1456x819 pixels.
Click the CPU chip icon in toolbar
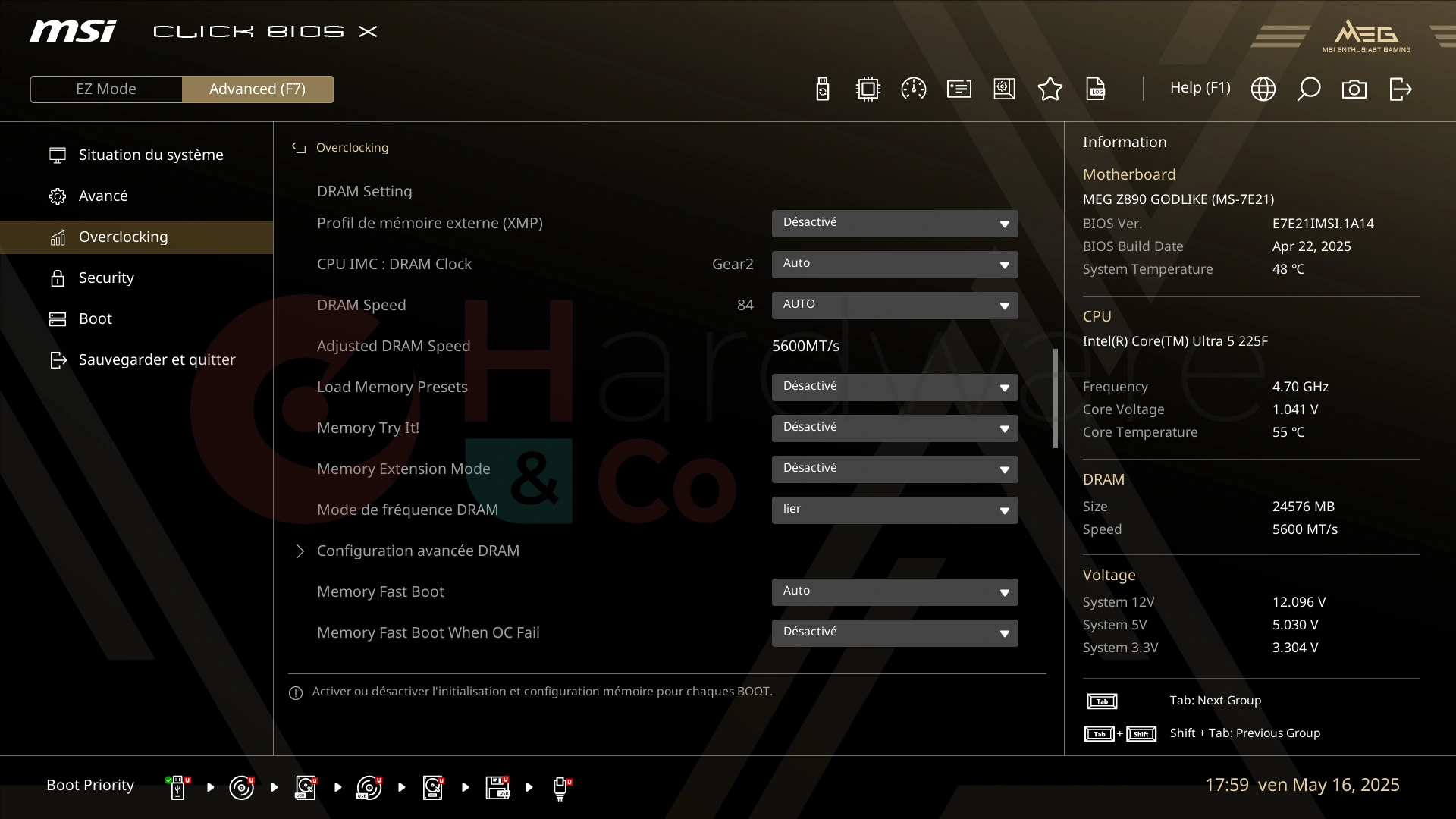pos(868,89)
